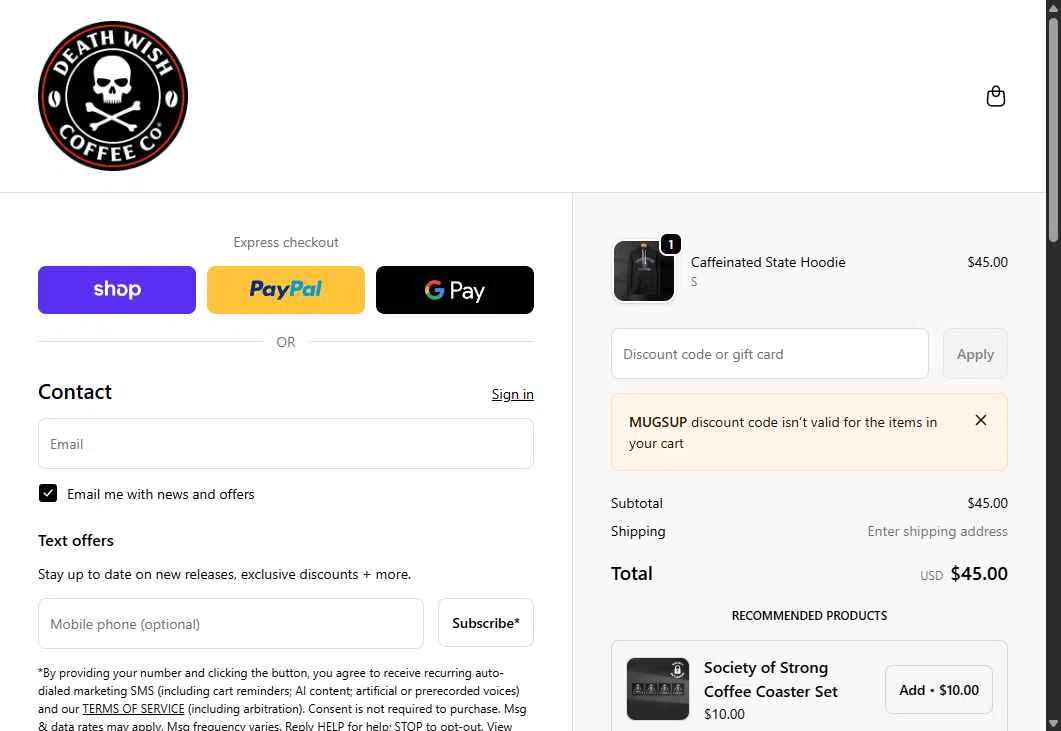Dismiss the MUGSUP discount error message
Screen dimensions: 1061x731
980,420
